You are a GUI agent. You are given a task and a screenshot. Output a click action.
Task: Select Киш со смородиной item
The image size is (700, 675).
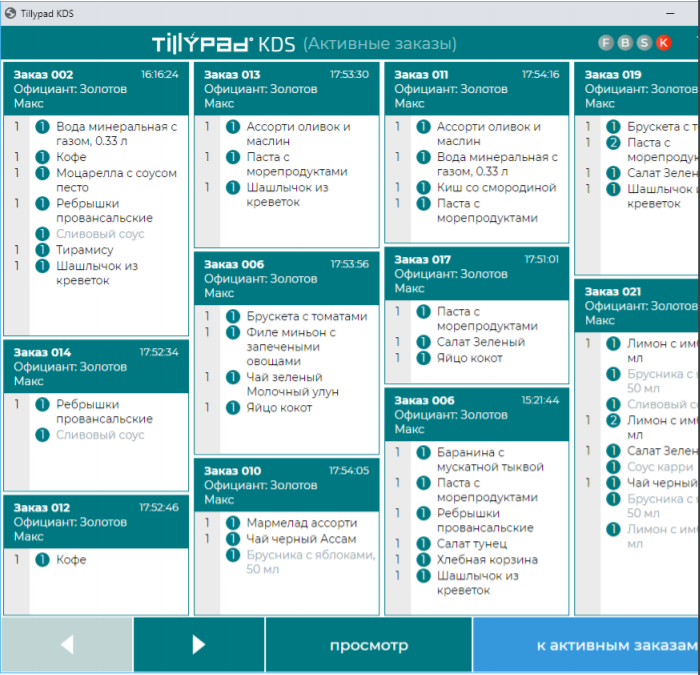coord(496,188)
